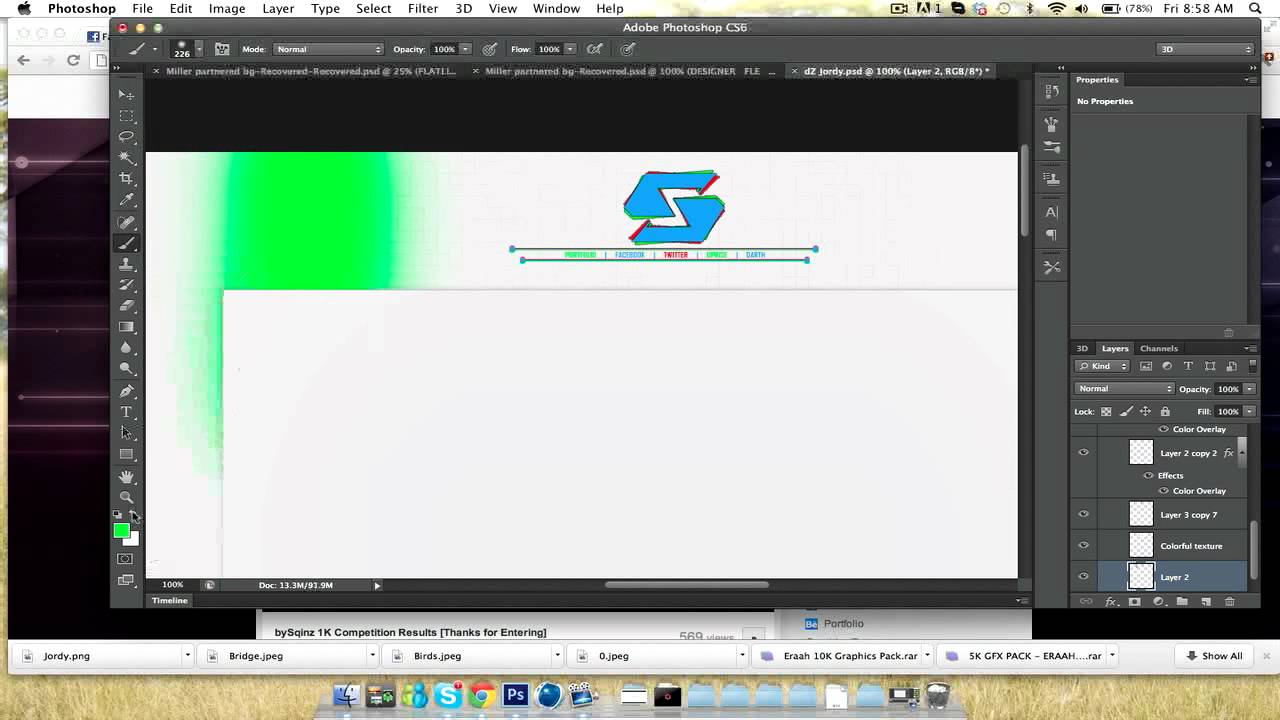Select the Healing Brush tool
Image resolution: width=1280 pixels, height=720 pixels.
pyautogui.click(x=126, y=222)
